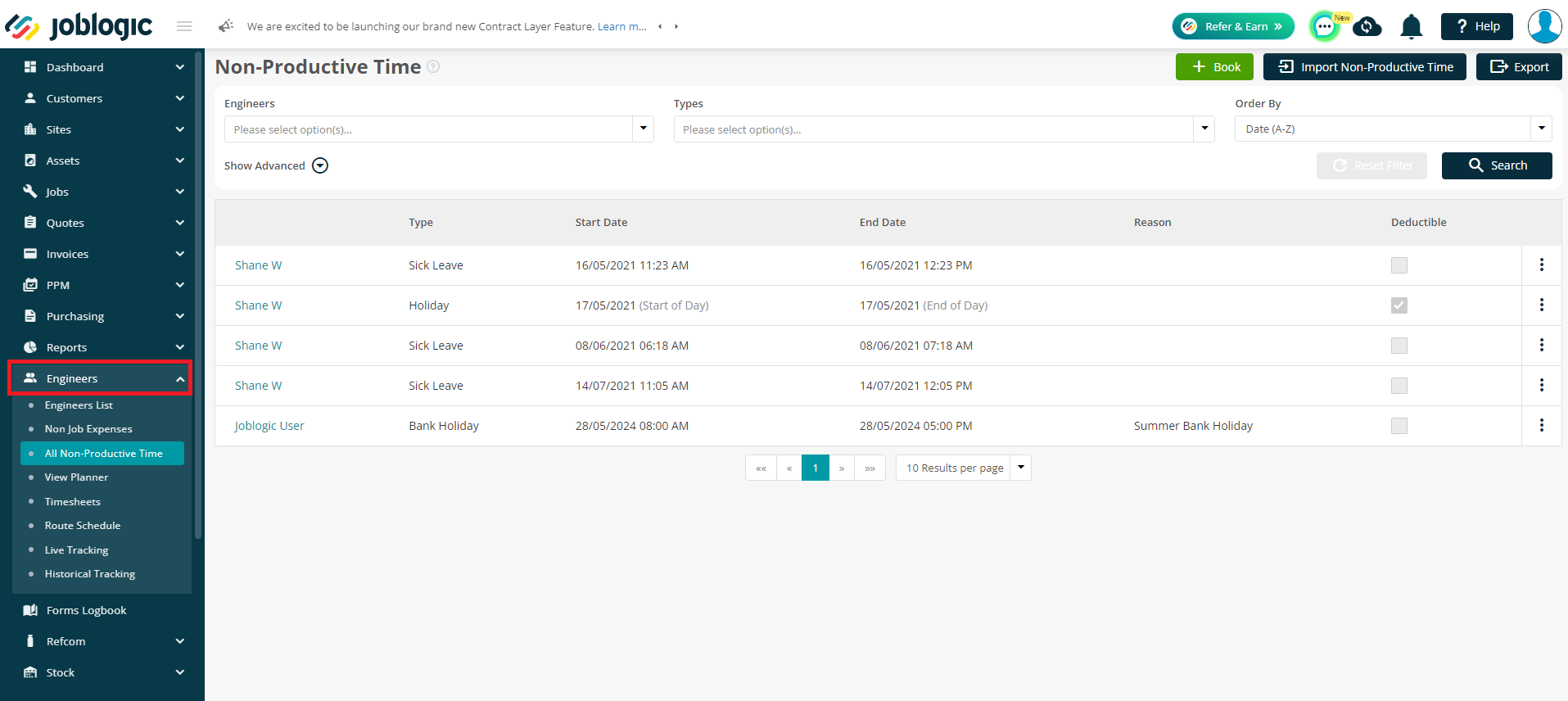Viewport: 1568px width, 701px height.
Task: Toggle Deductible checkbox for Bank Holiday row
Action: [1399, 426]
